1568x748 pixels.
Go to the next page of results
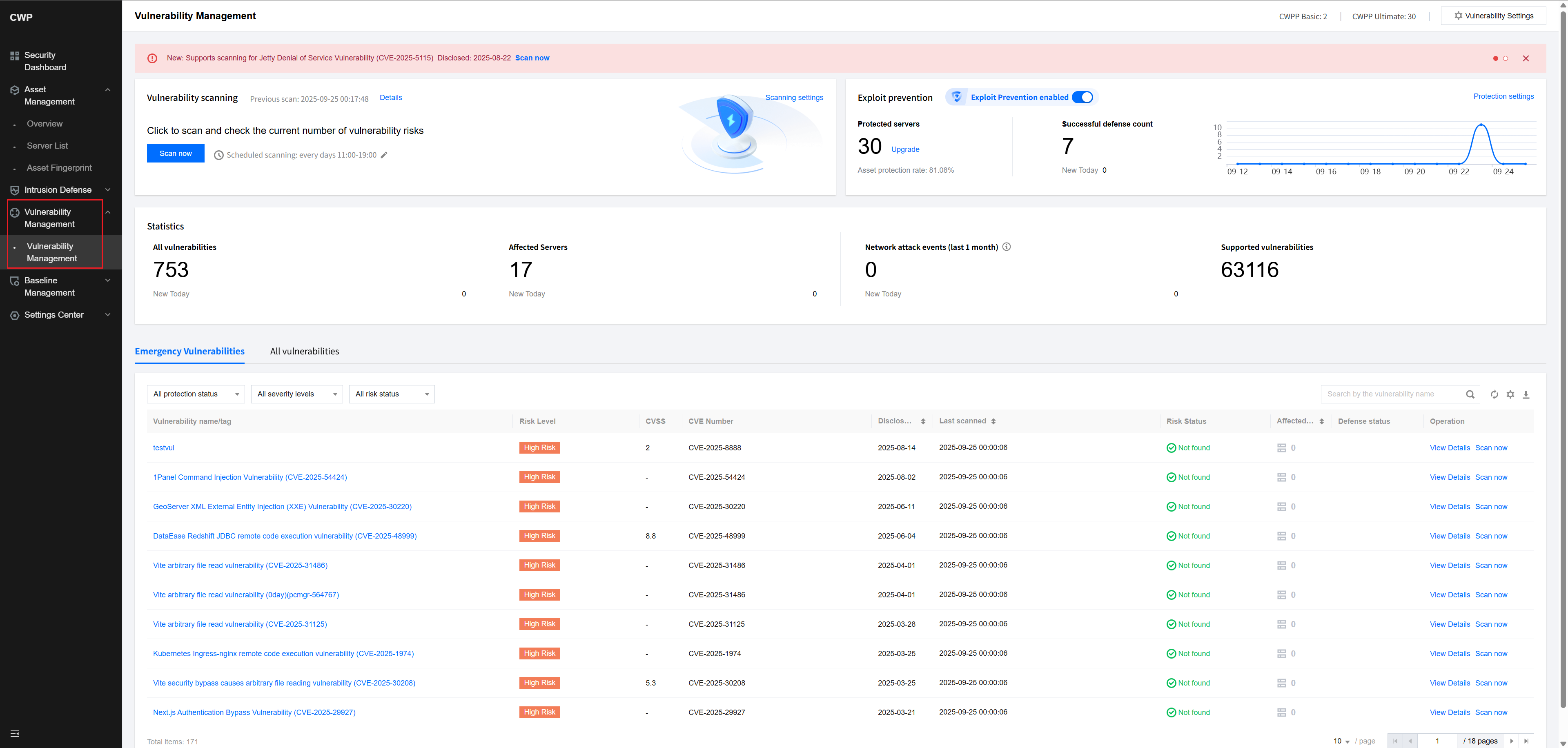click(x=1511, y=741)
